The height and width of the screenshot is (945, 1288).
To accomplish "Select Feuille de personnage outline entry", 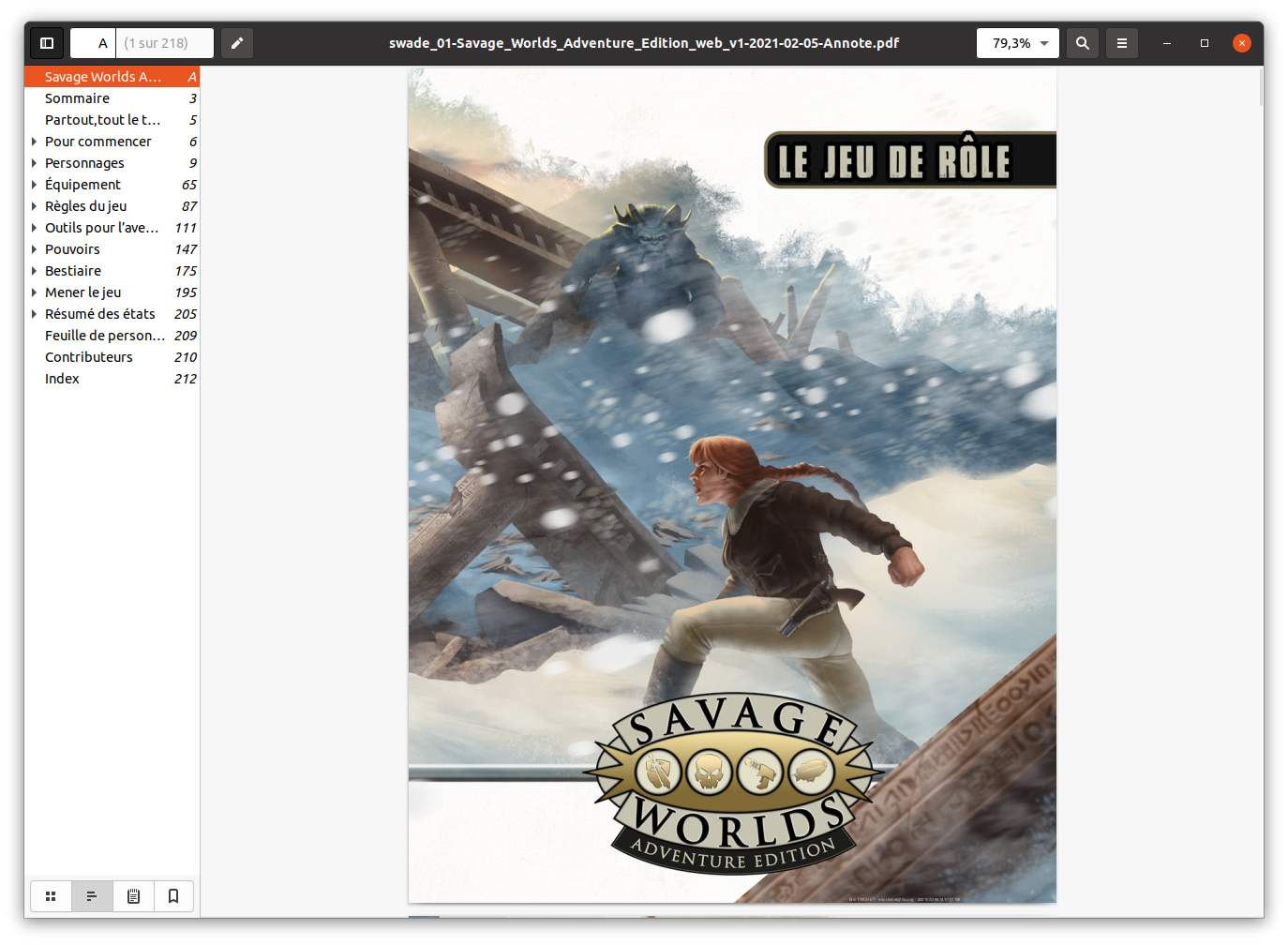I will 104,336.
